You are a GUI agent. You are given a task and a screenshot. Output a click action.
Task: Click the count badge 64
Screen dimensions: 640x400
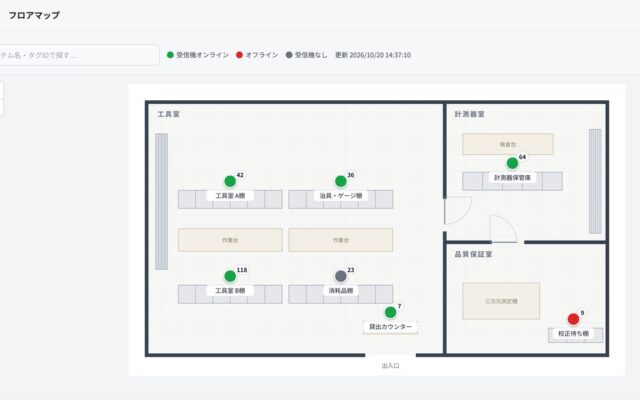tap(522, 157)
